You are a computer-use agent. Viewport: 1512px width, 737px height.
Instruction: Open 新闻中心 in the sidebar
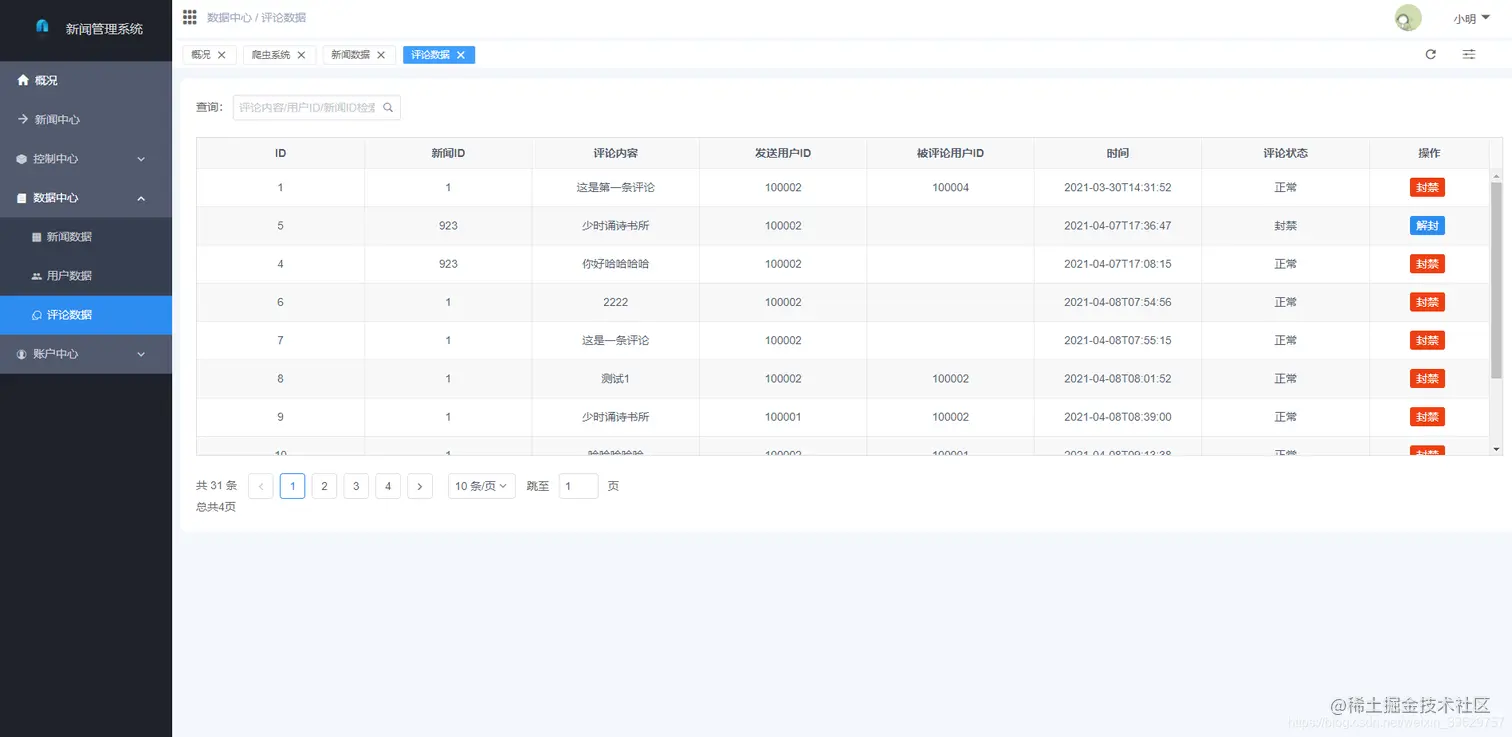pos(86,119)
